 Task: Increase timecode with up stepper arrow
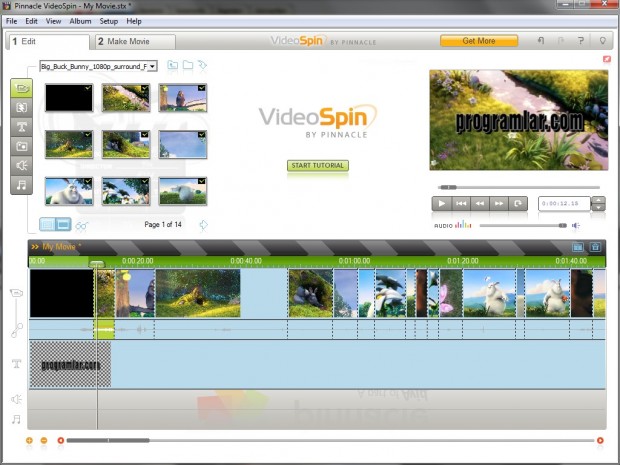coord(598,200)
